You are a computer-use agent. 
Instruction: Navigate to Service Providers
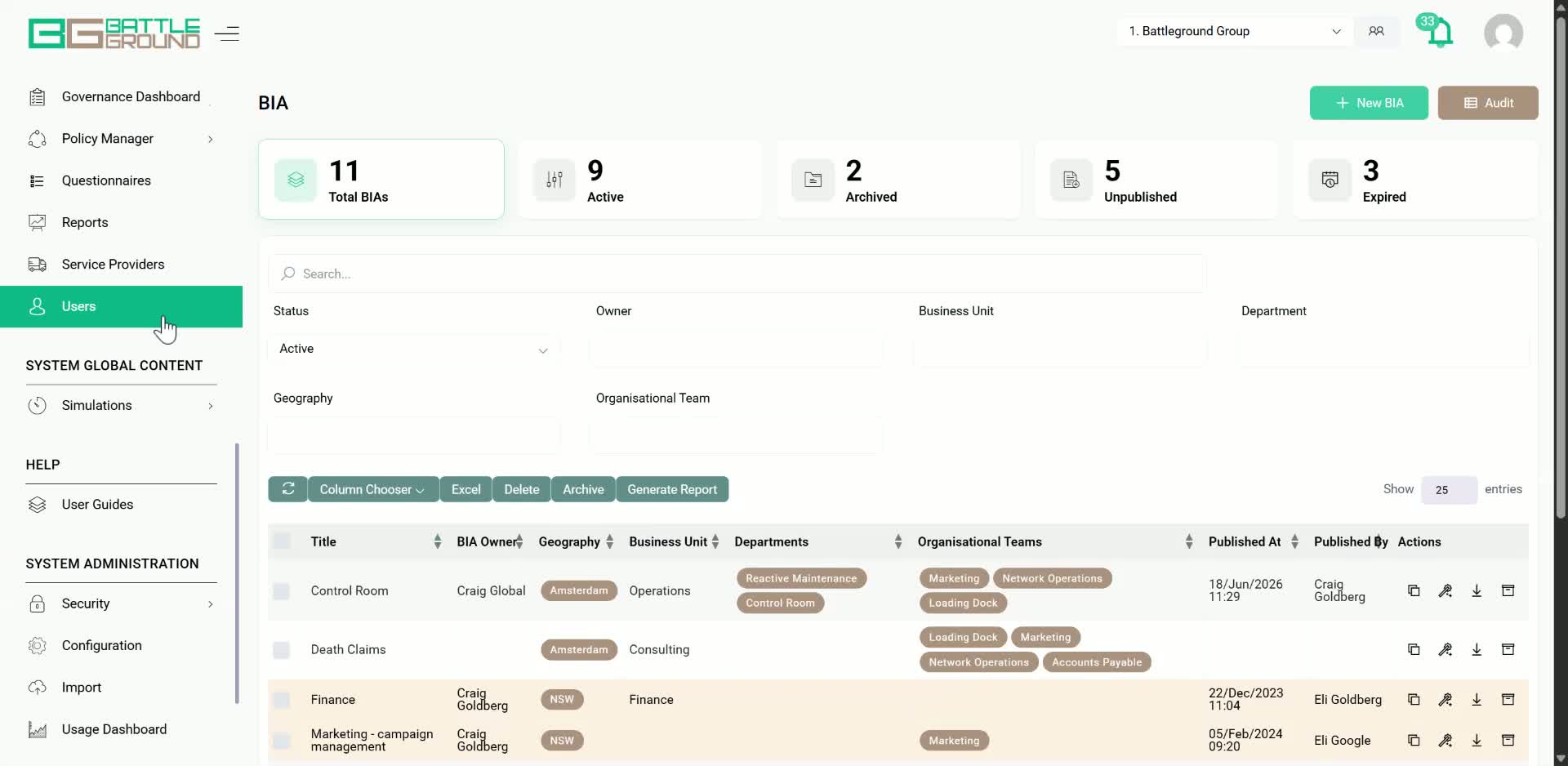tap(121, 265)
